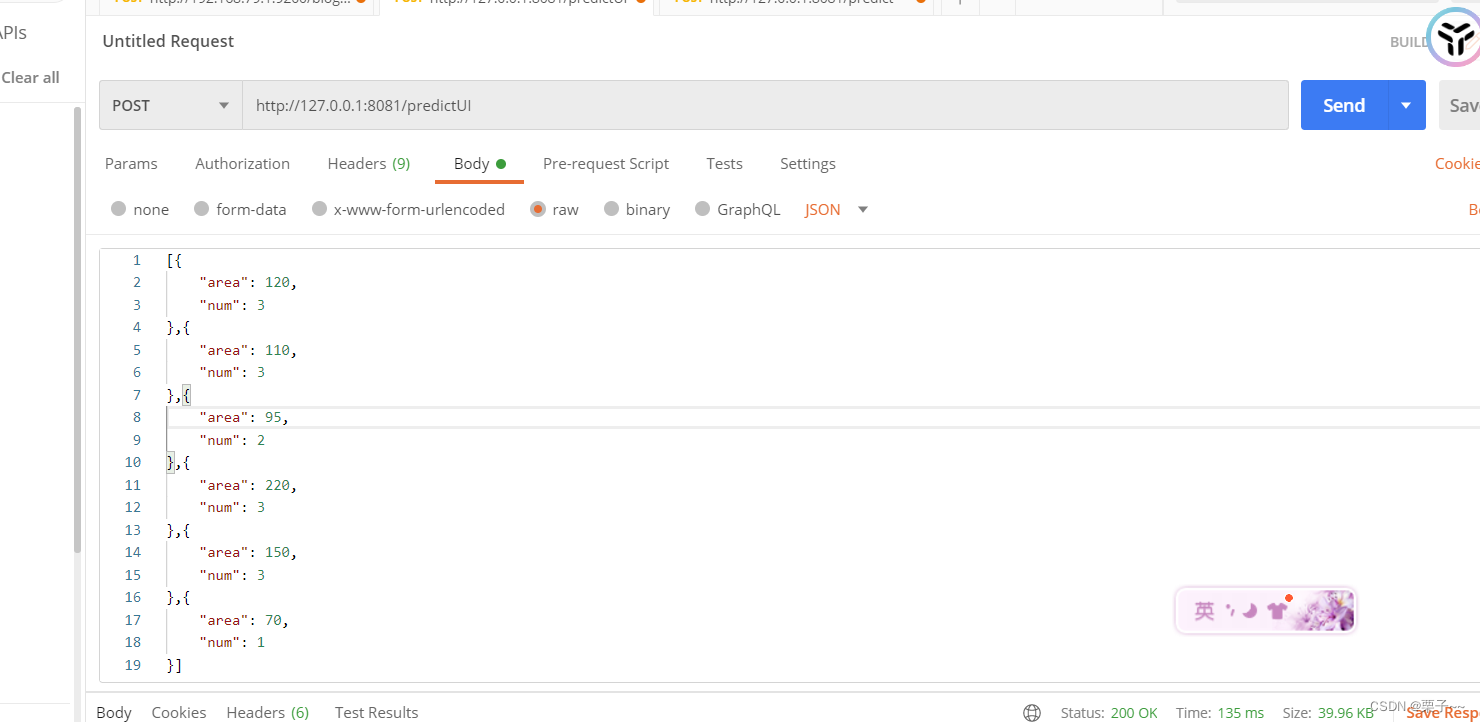
Task: Expand the Send button dropdown arrow
Action: 1406,105
